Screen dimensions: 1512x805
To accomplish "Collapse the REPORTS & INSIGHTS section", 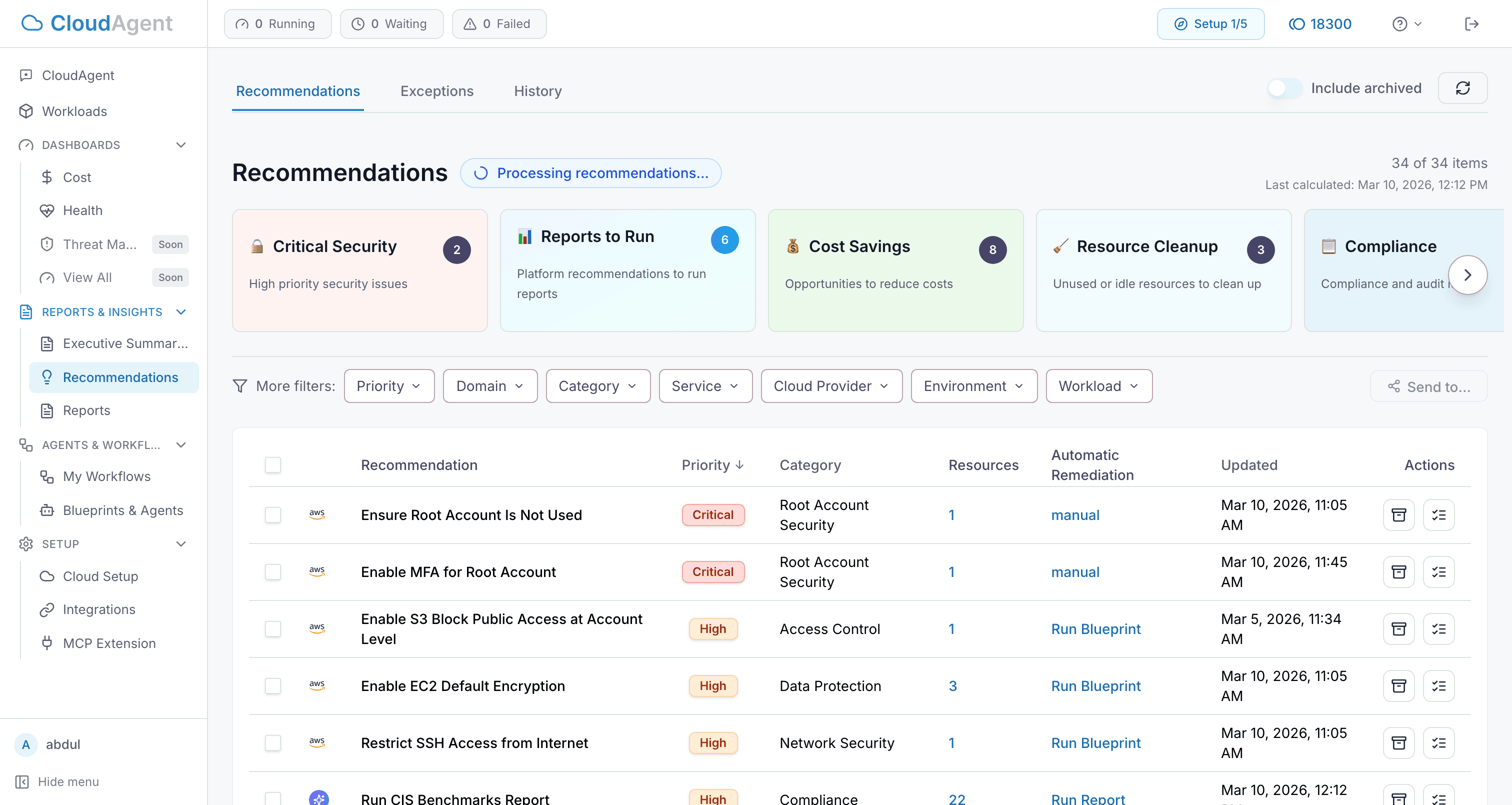I will tap(181, 312).
